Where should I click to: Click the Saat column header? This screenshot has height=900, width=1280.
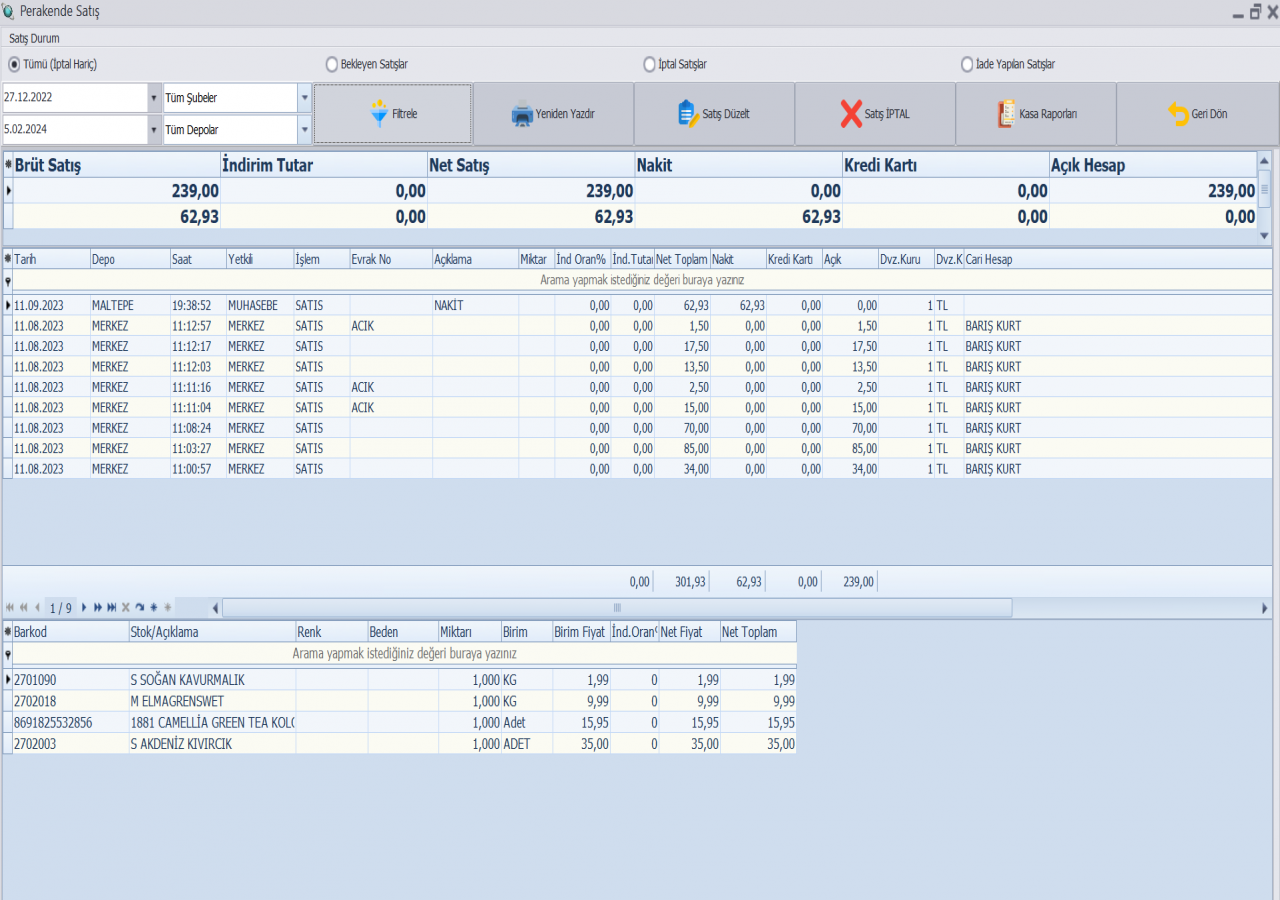[198, 259]
